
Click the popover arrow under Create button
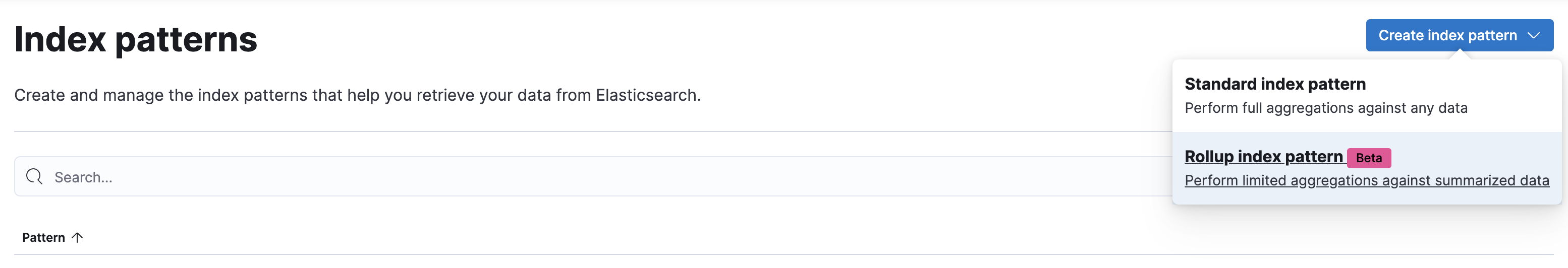(1460, 55)
